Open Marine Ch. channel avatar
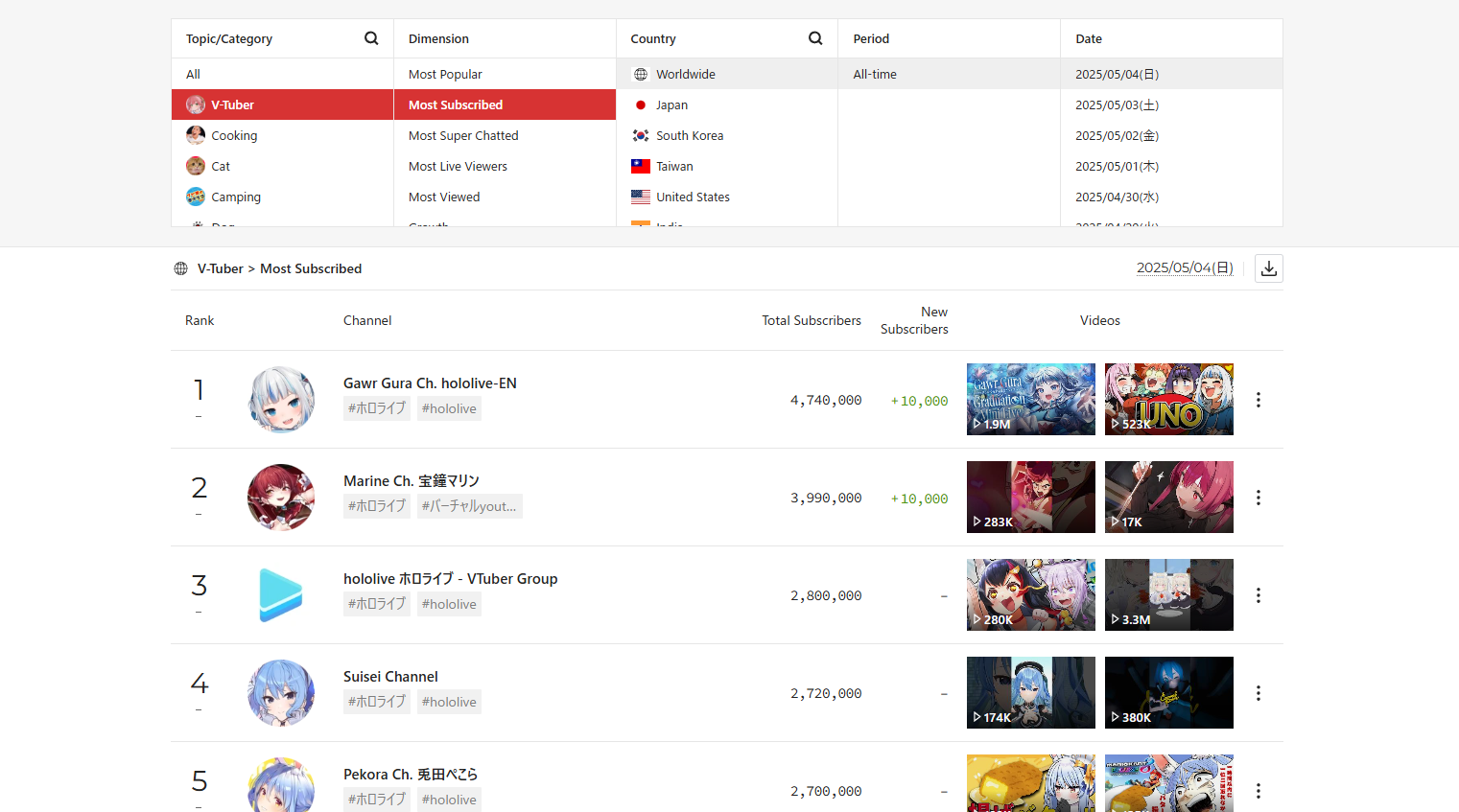The image size is (1459, 812). pyautogui.click(x=281, y=498)
